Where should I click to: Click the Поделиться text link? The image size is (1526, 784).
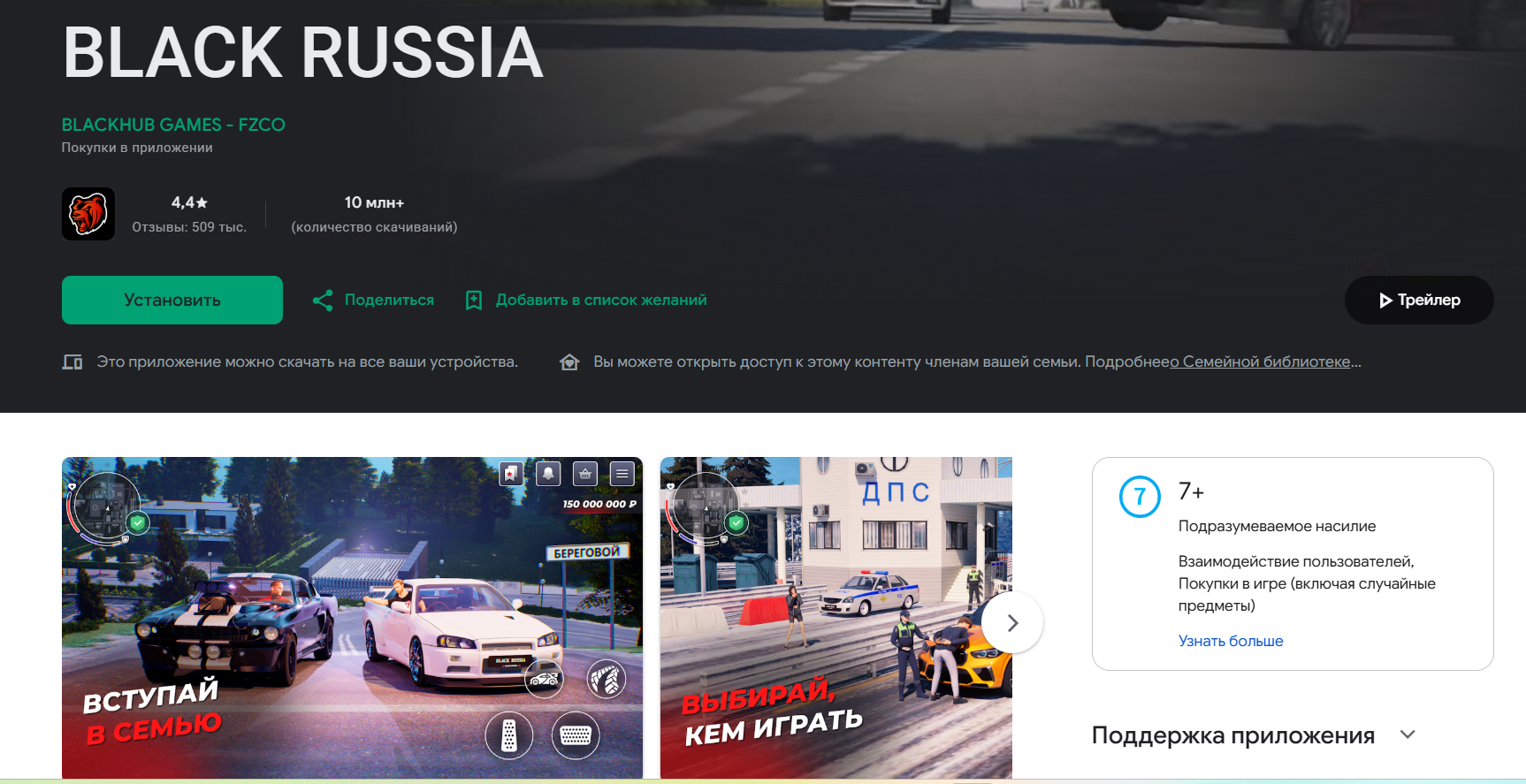coord(389,300)
